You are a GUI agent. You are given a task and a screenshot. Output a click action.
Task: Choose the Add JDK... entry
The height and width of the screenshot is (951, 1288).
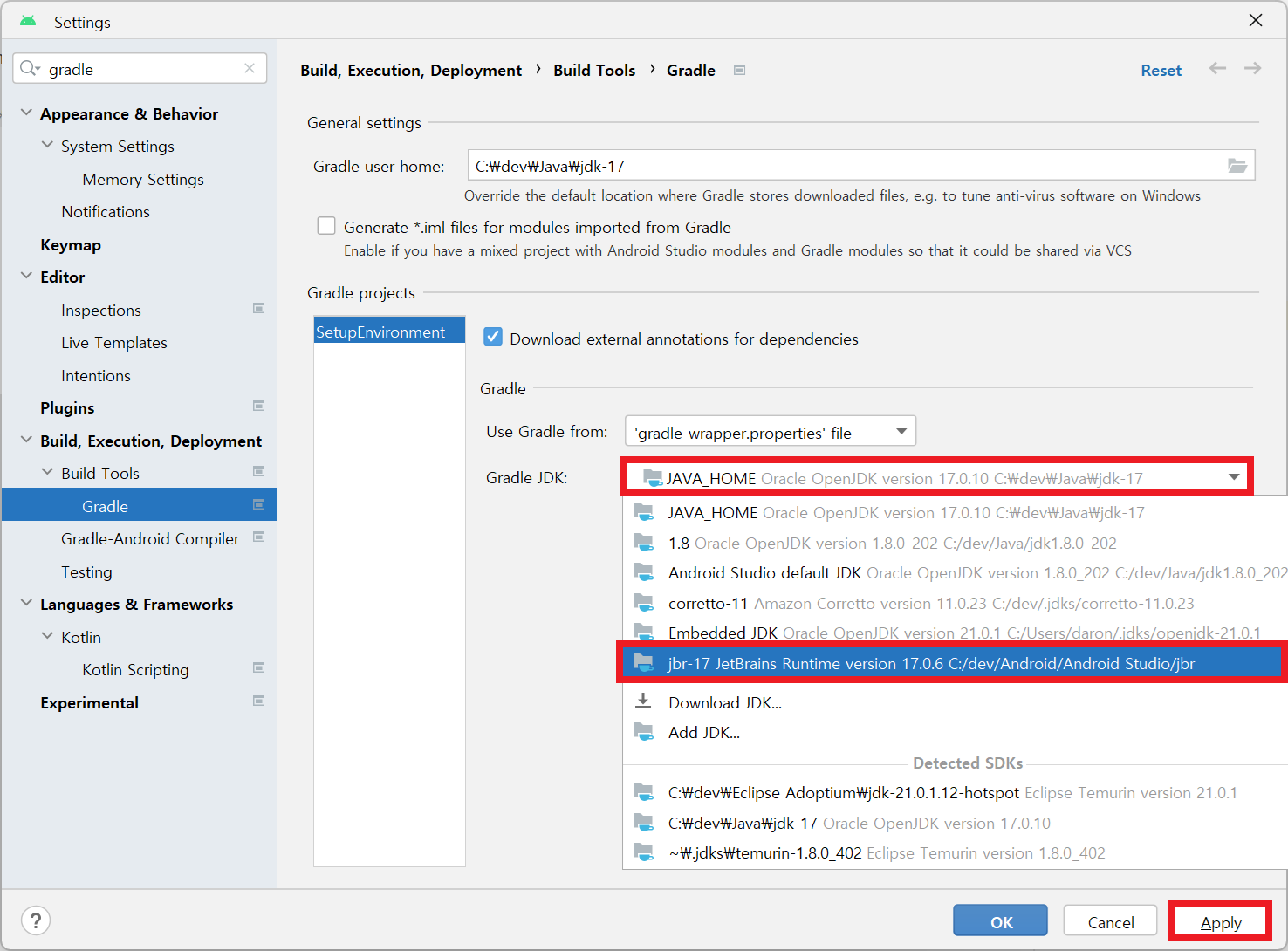(x=956, y=733)
